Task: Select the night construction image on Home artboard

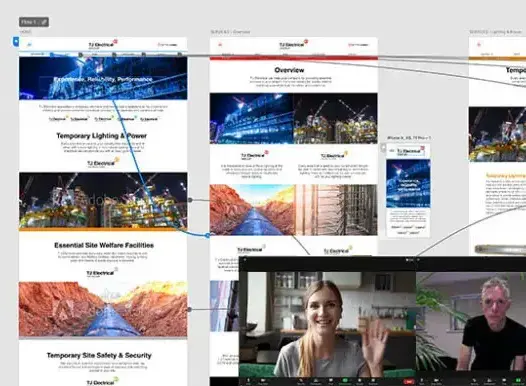Action: tap(103, 201)
